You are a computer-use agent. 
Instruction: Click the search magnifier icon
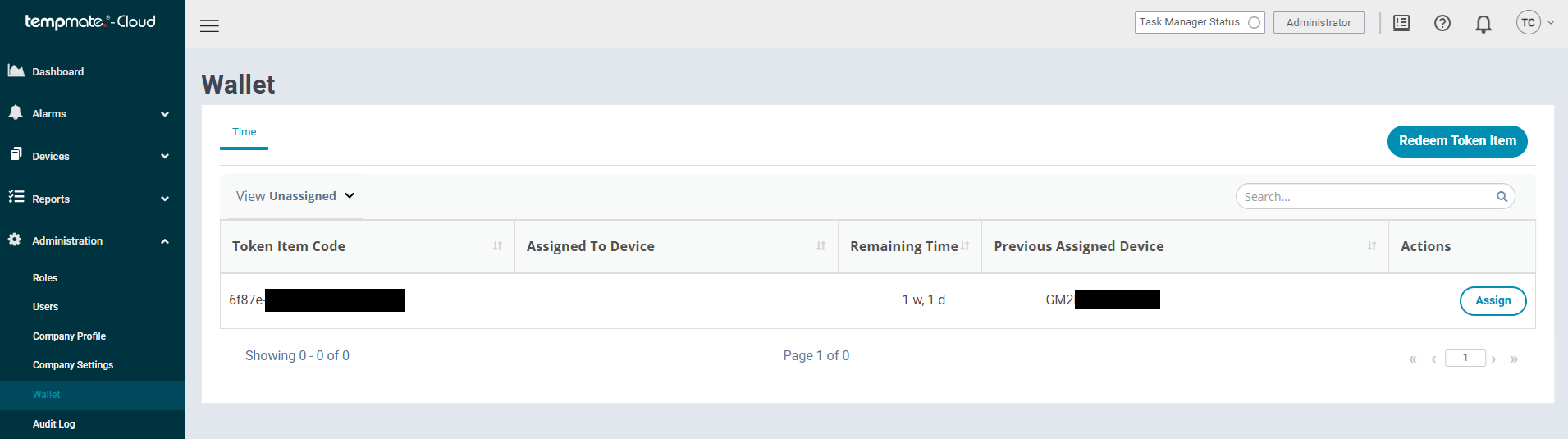coord(1502,197)
